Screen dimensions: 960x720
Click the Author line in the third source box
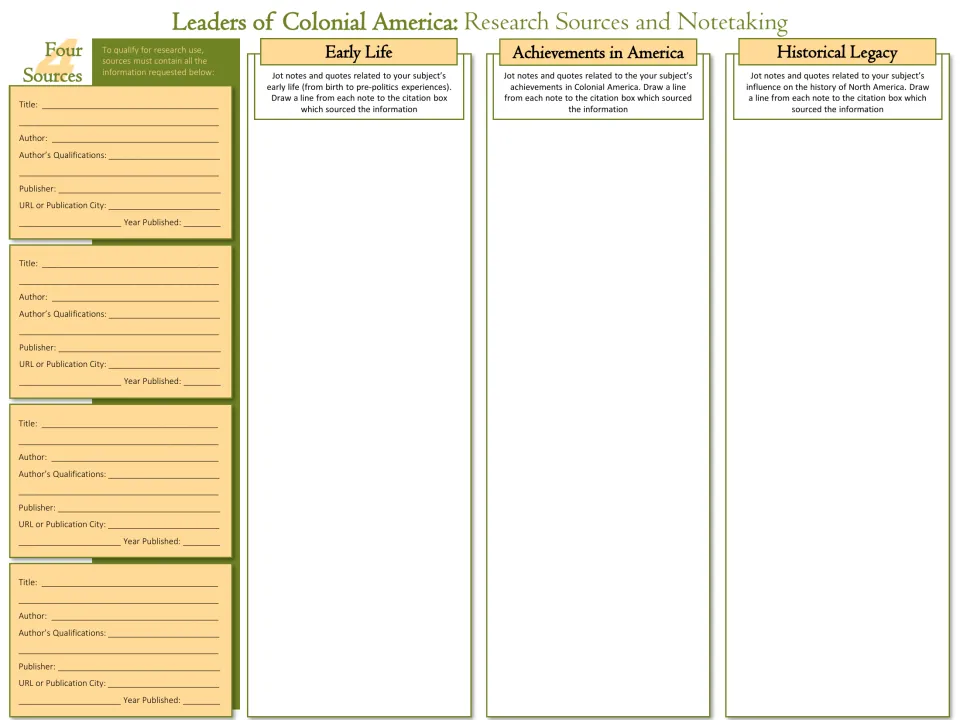coord(135,457)
